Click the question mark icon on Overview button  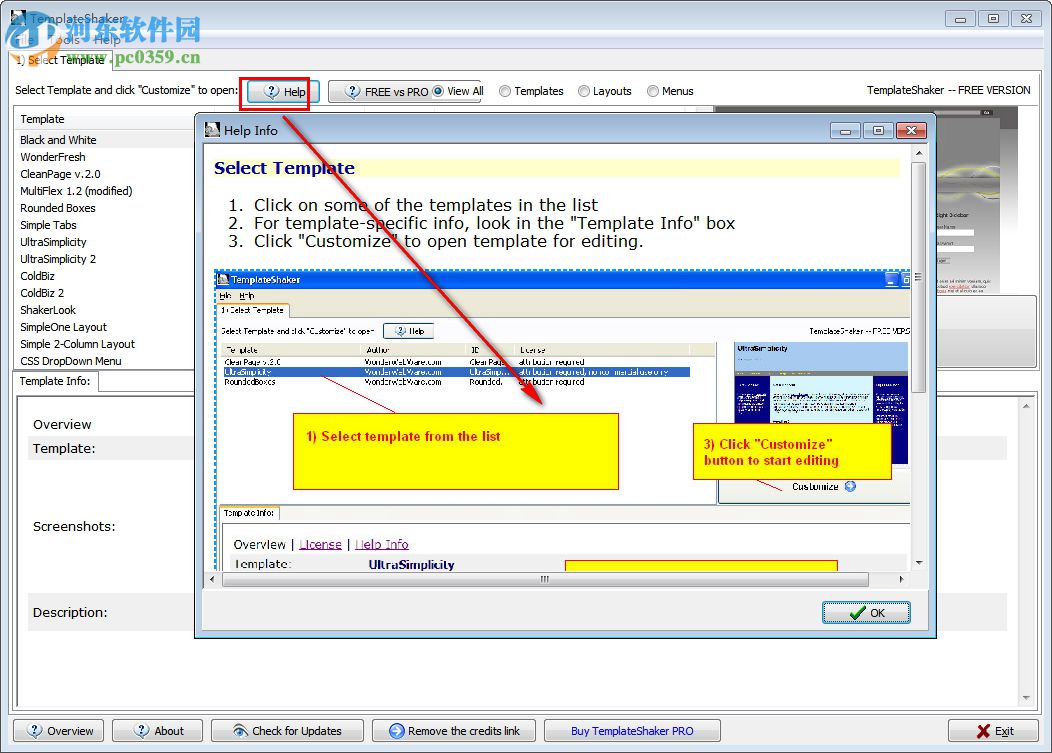tap(35, 730)
